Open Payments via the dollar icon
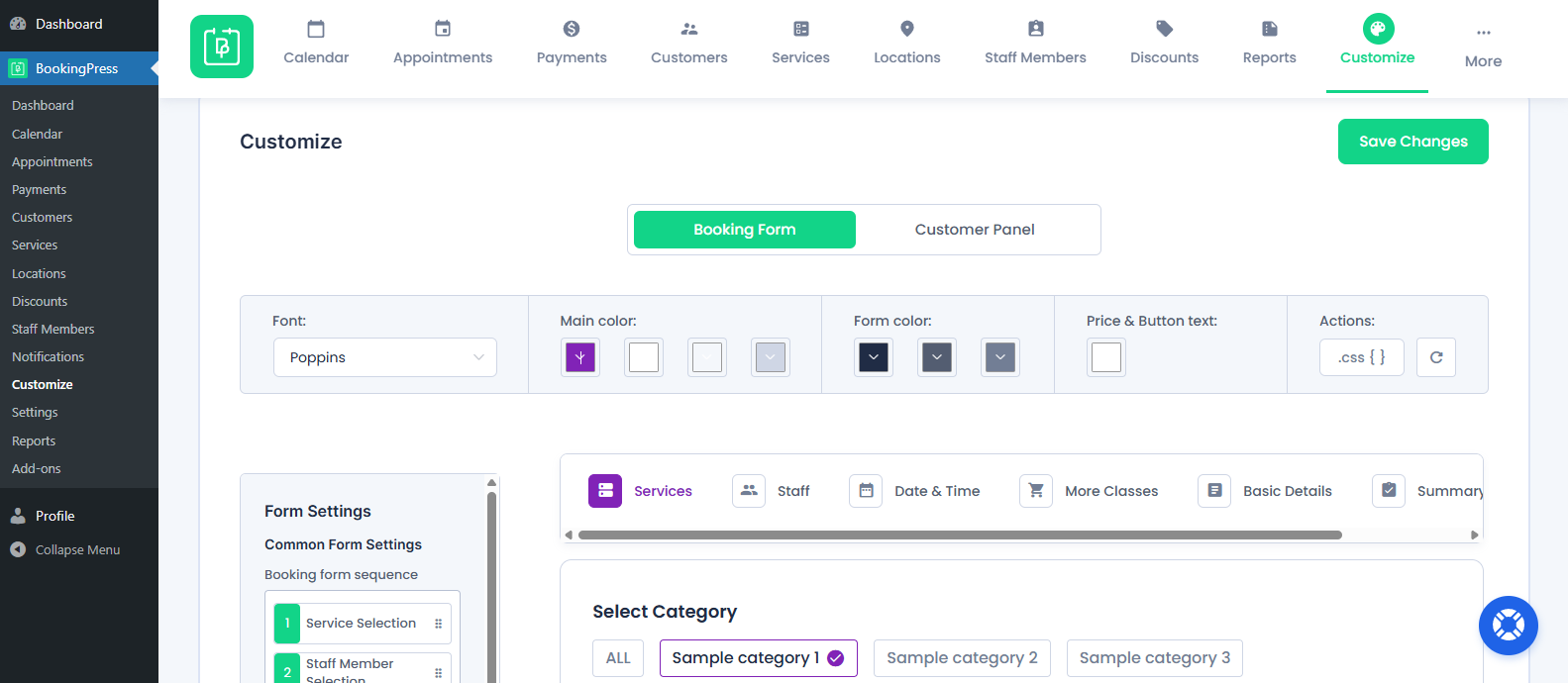The height and width of the screenshot is (683, 1568). coord(572,30)
